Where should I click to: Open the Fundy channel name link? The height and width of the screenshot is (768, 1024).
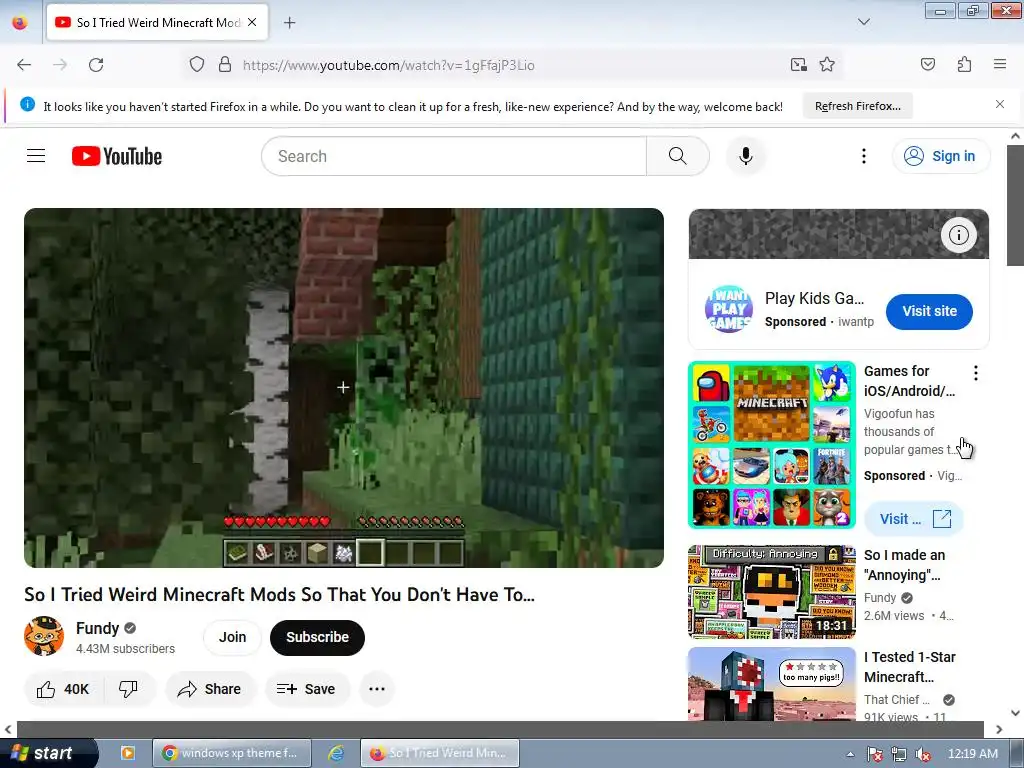[x=97, y=628]
